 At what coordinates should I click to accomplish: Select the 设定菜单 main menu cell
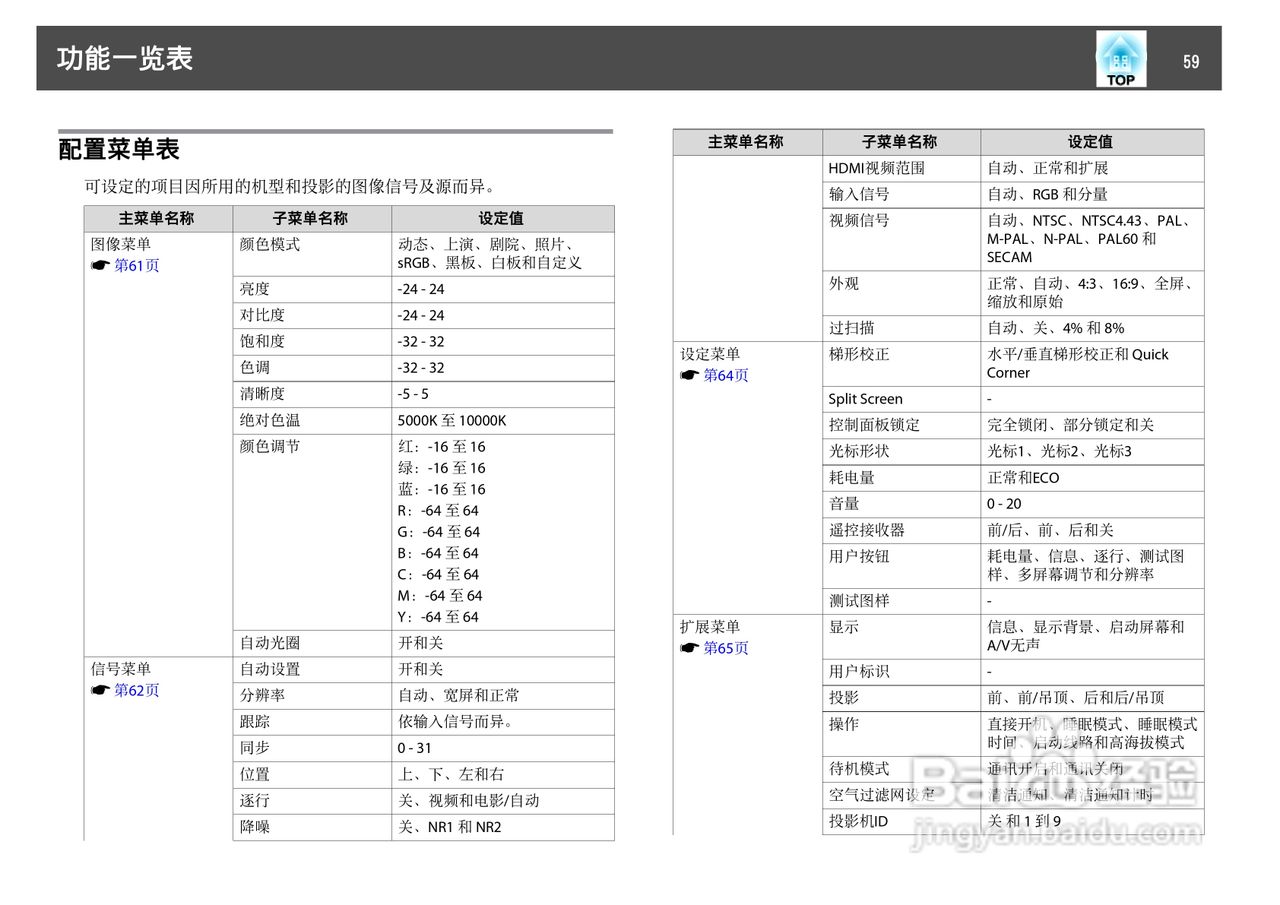point(747,478)
